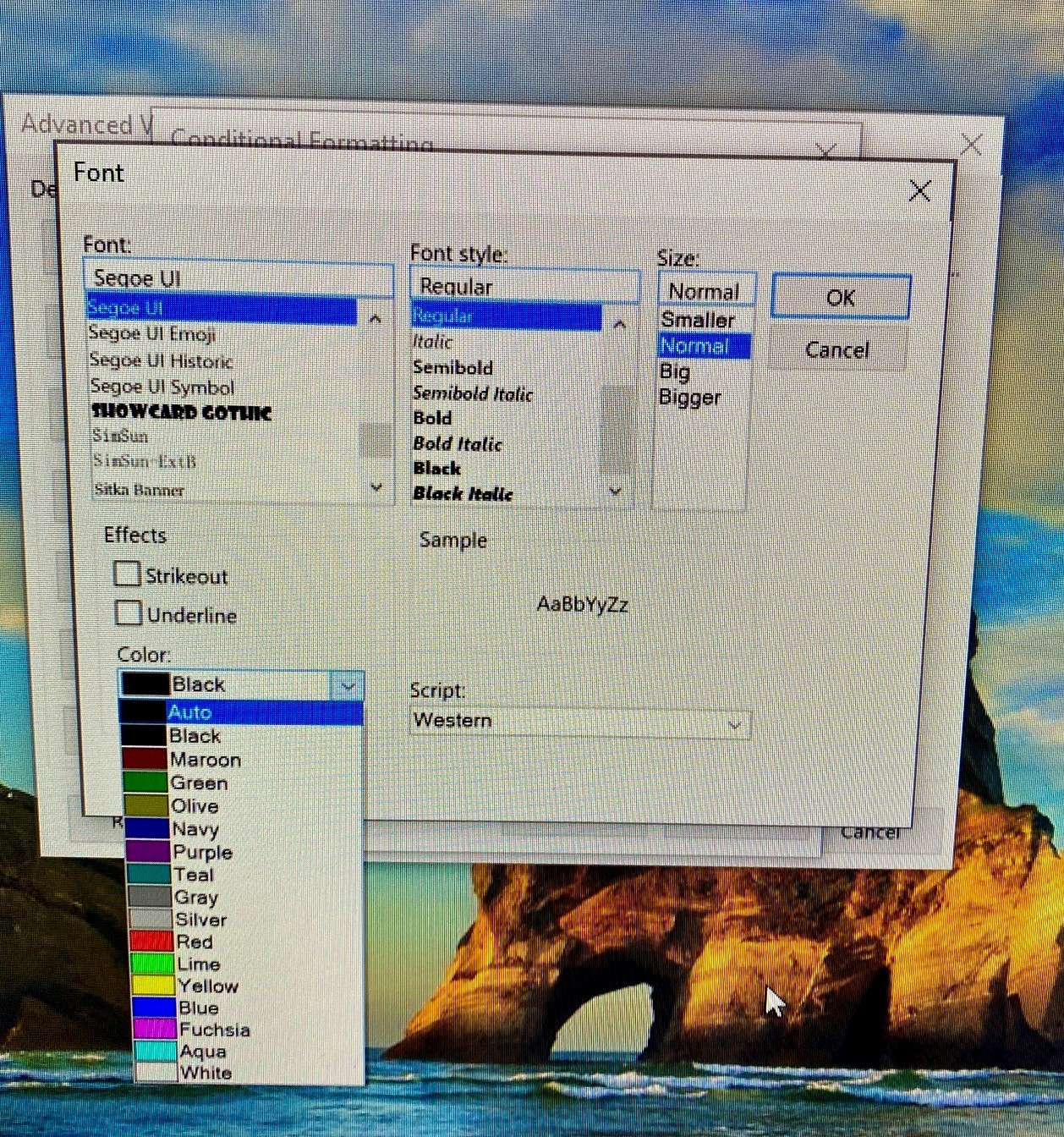
Task: Close the Advanced window behind
Action: click(971, 145)
